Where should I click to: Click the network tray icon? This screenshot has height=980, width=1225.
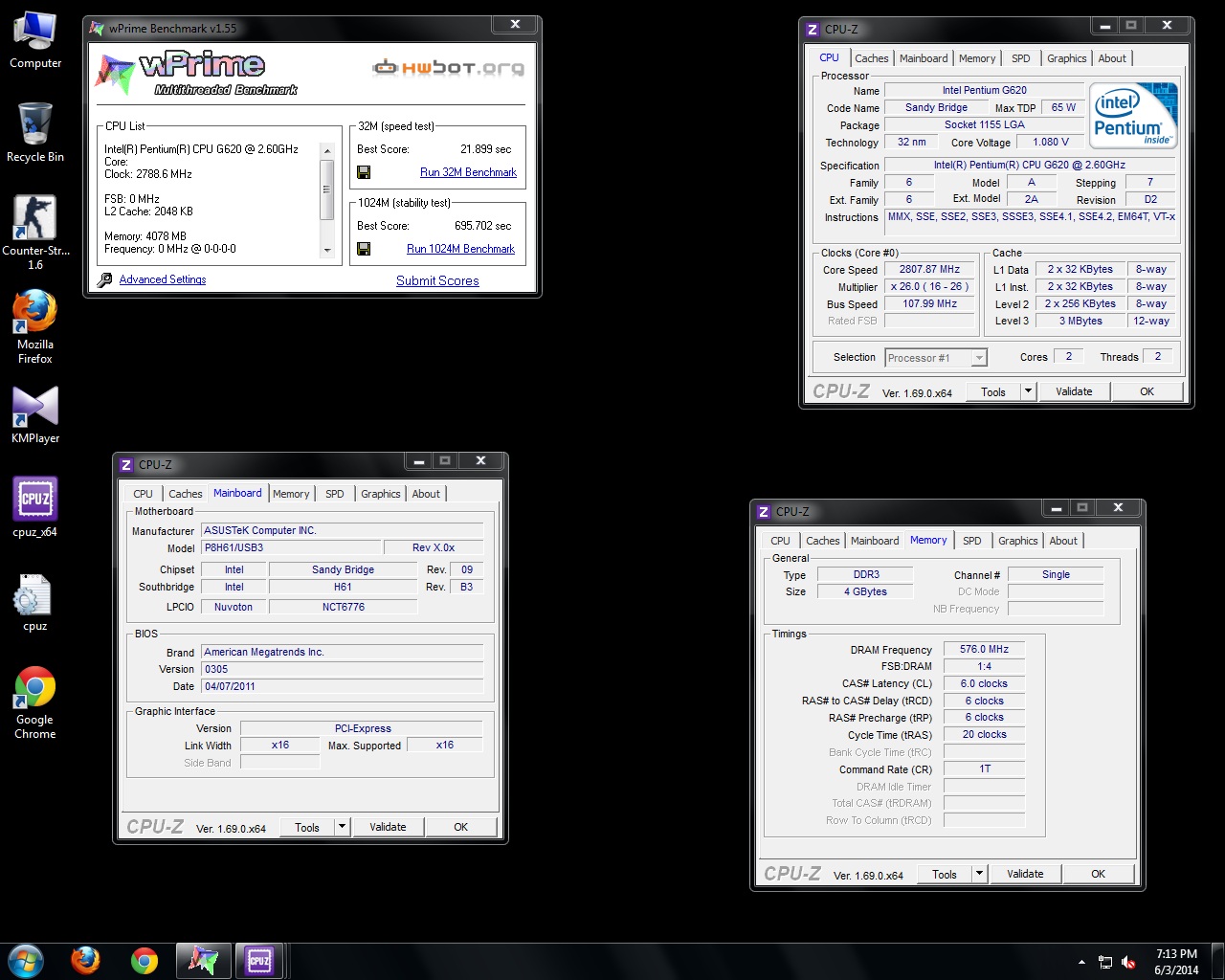pos(1105,962)
